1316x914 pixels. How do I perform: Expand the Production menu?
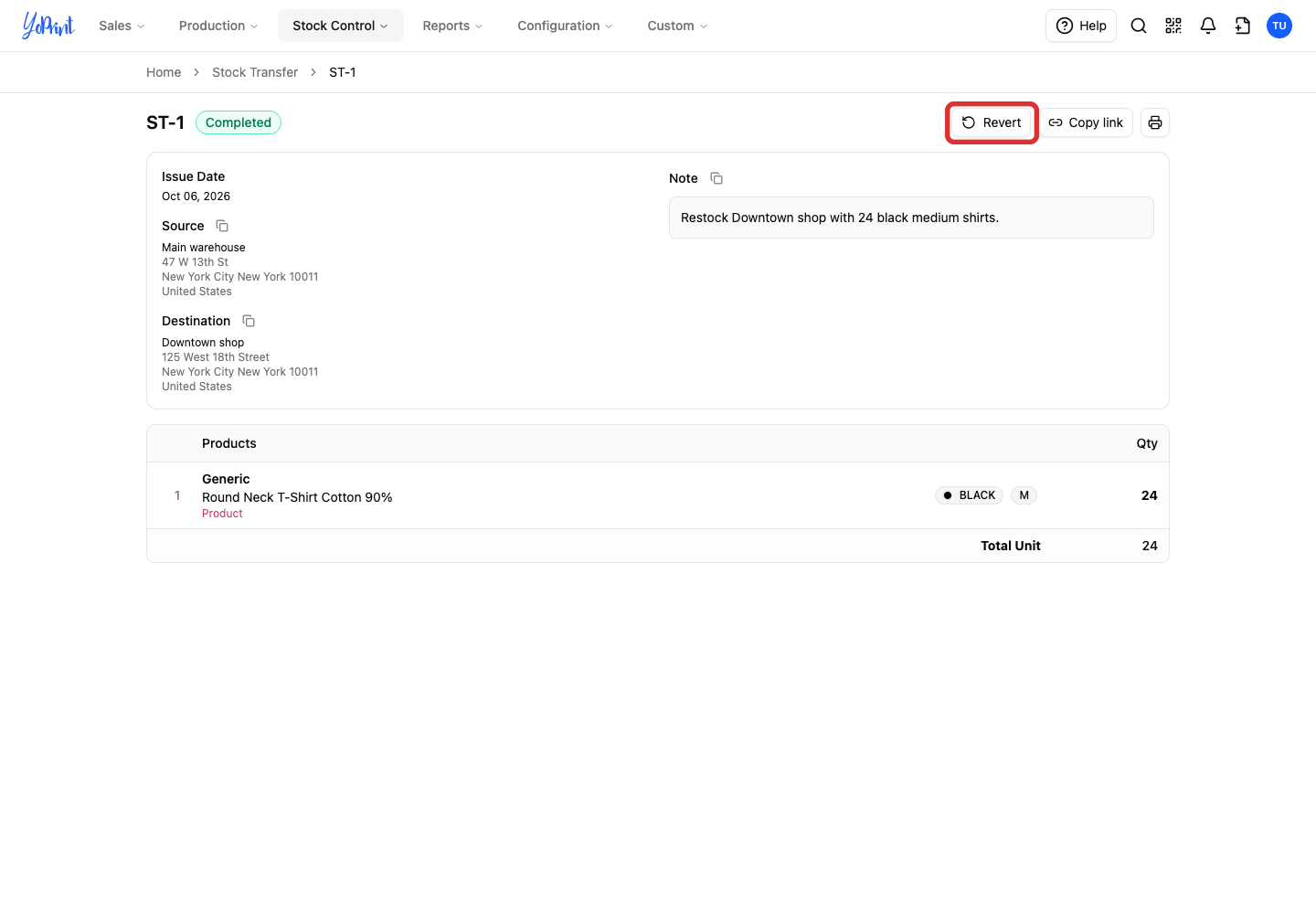218,26
